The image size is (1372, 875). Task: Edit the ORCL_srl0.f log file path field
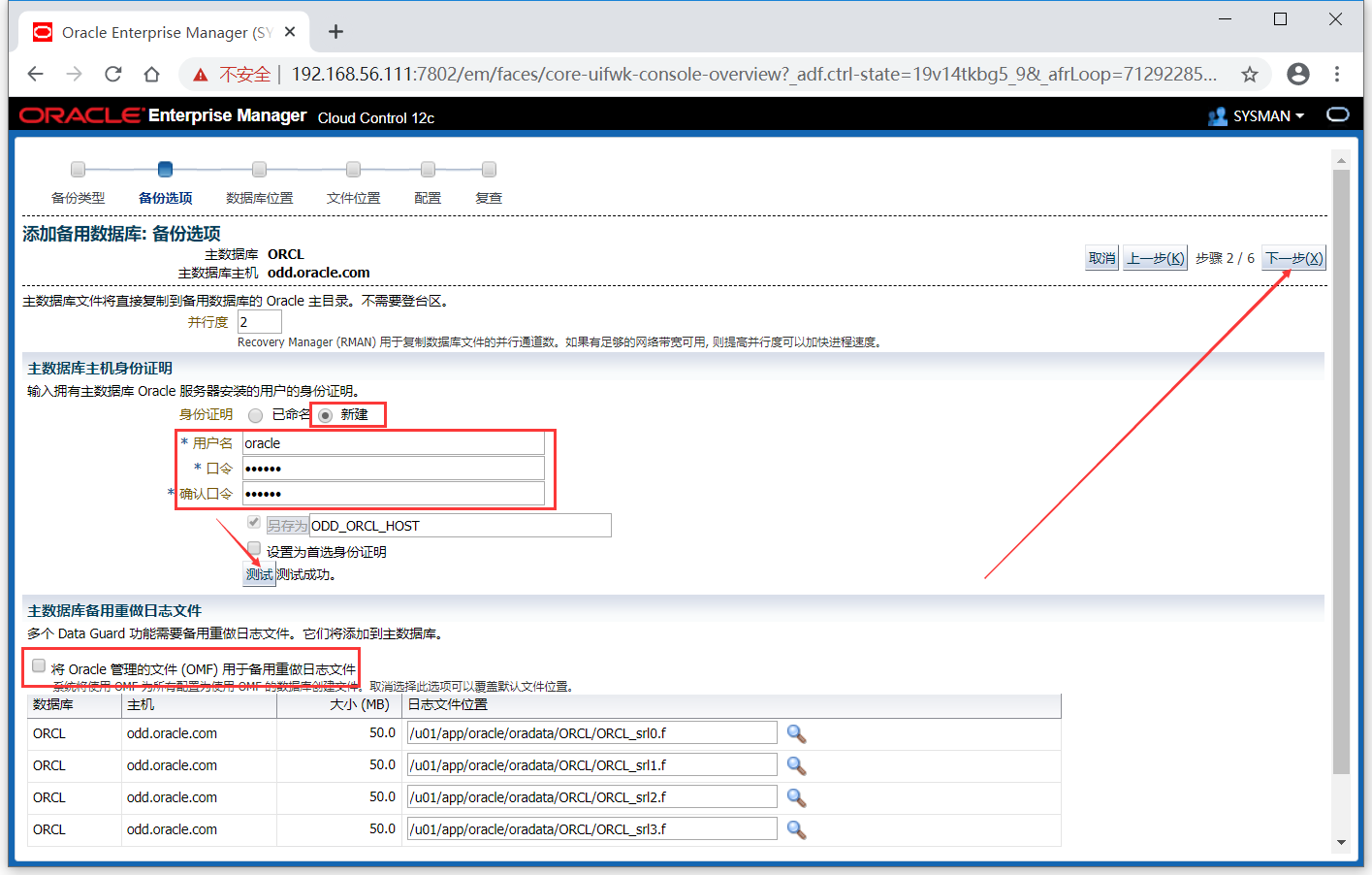(x=592, y=733)
